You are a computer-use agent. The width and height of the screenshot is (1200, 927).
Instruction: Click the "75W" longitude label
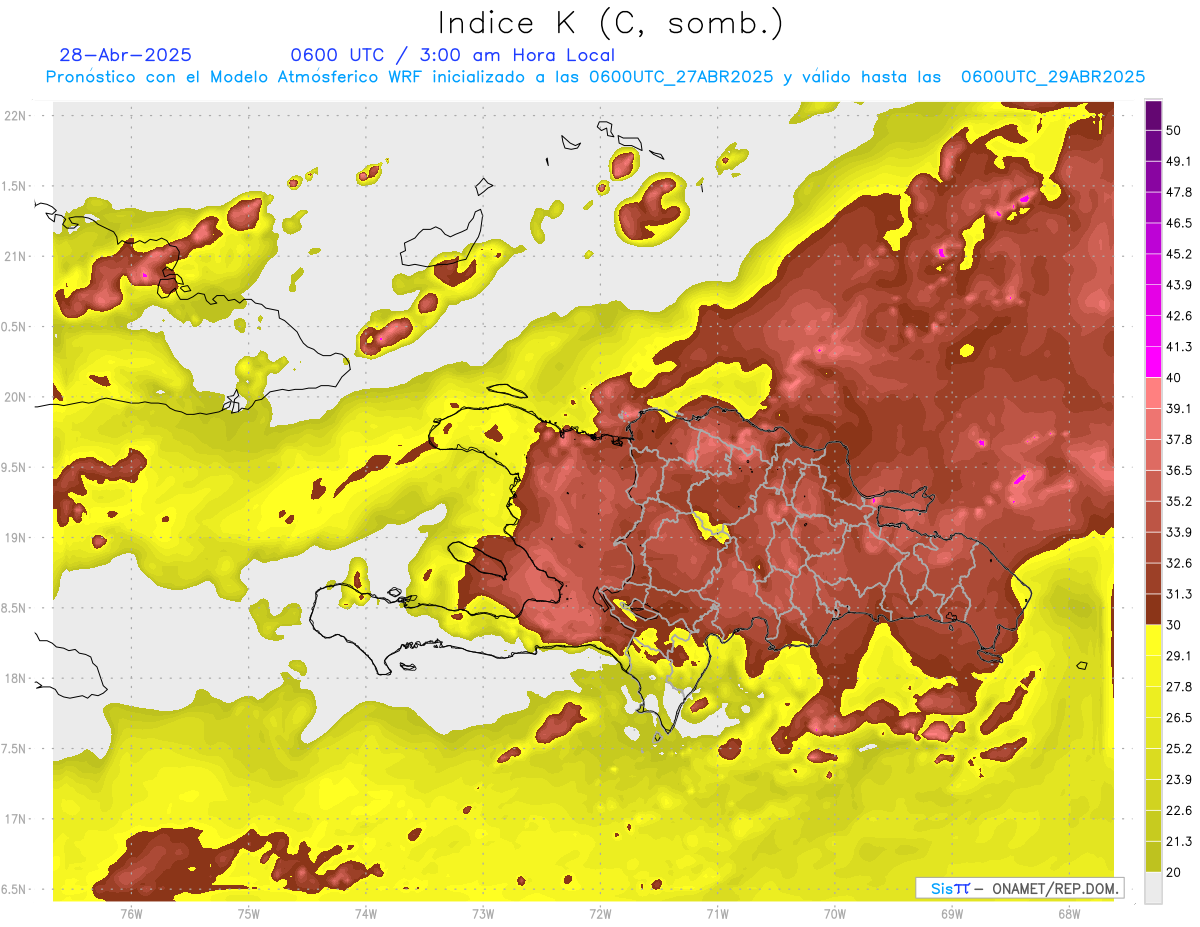(x=249, y=914)
